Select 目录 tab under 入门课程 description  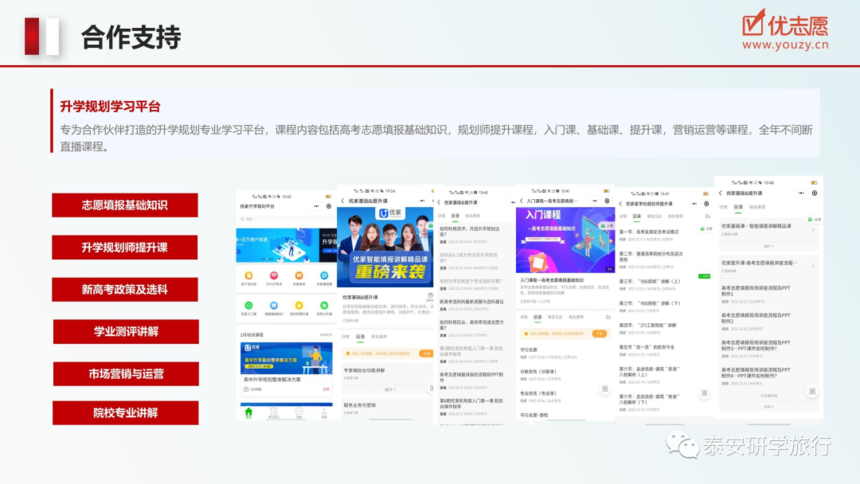(538, 317)
